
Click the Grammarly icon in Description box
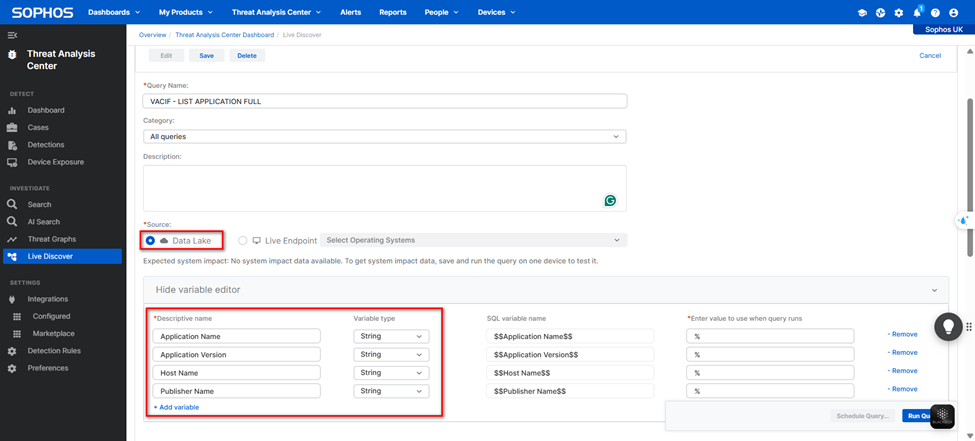(610, 201)
